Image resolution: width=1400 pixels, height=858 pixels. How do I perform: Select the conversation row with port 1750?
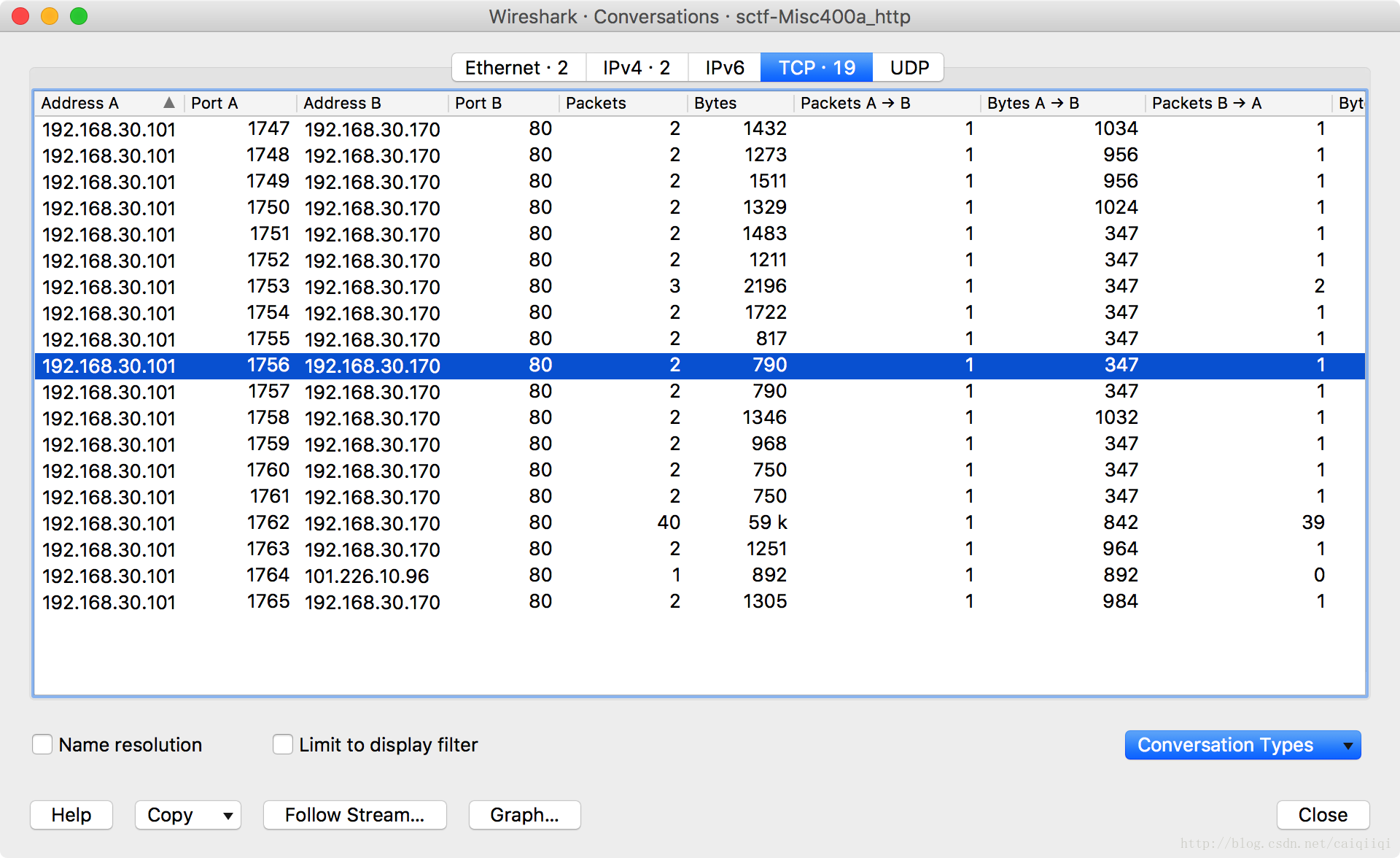(x=700, y=208)
